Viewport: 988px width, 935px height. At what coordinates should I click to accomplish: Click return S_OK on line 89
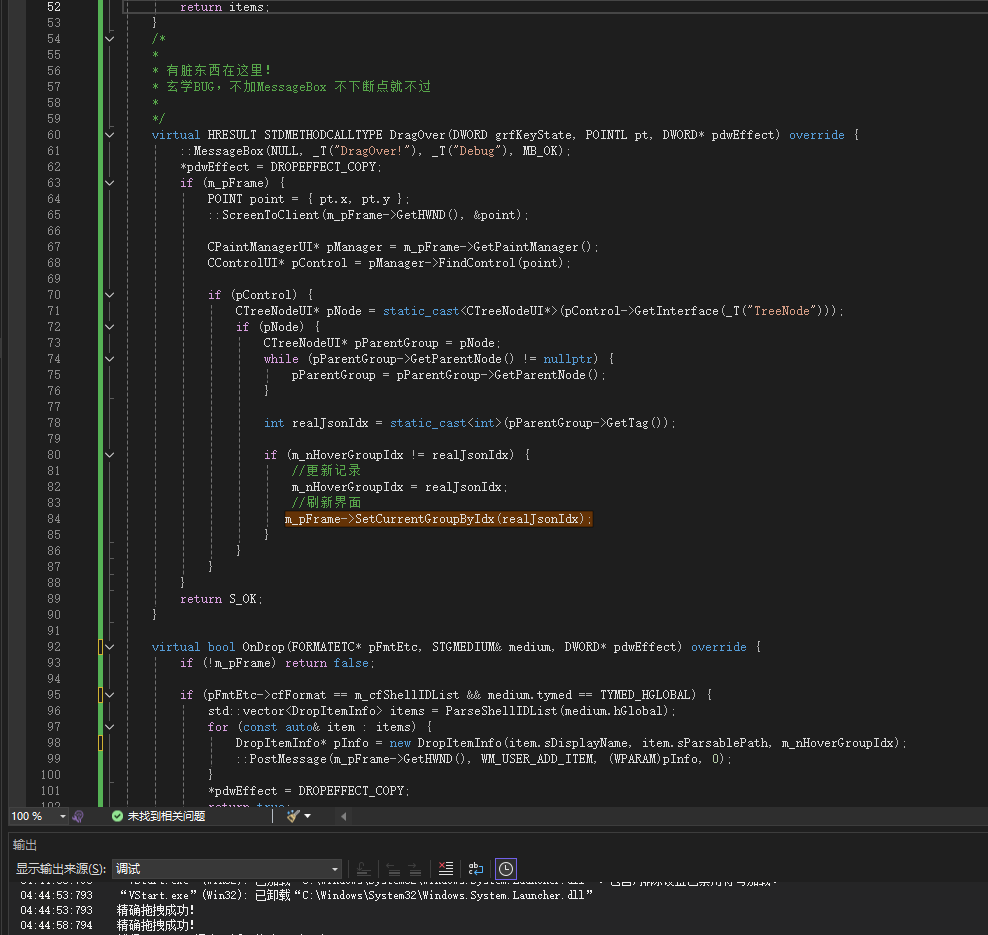[x=221, y=599]
